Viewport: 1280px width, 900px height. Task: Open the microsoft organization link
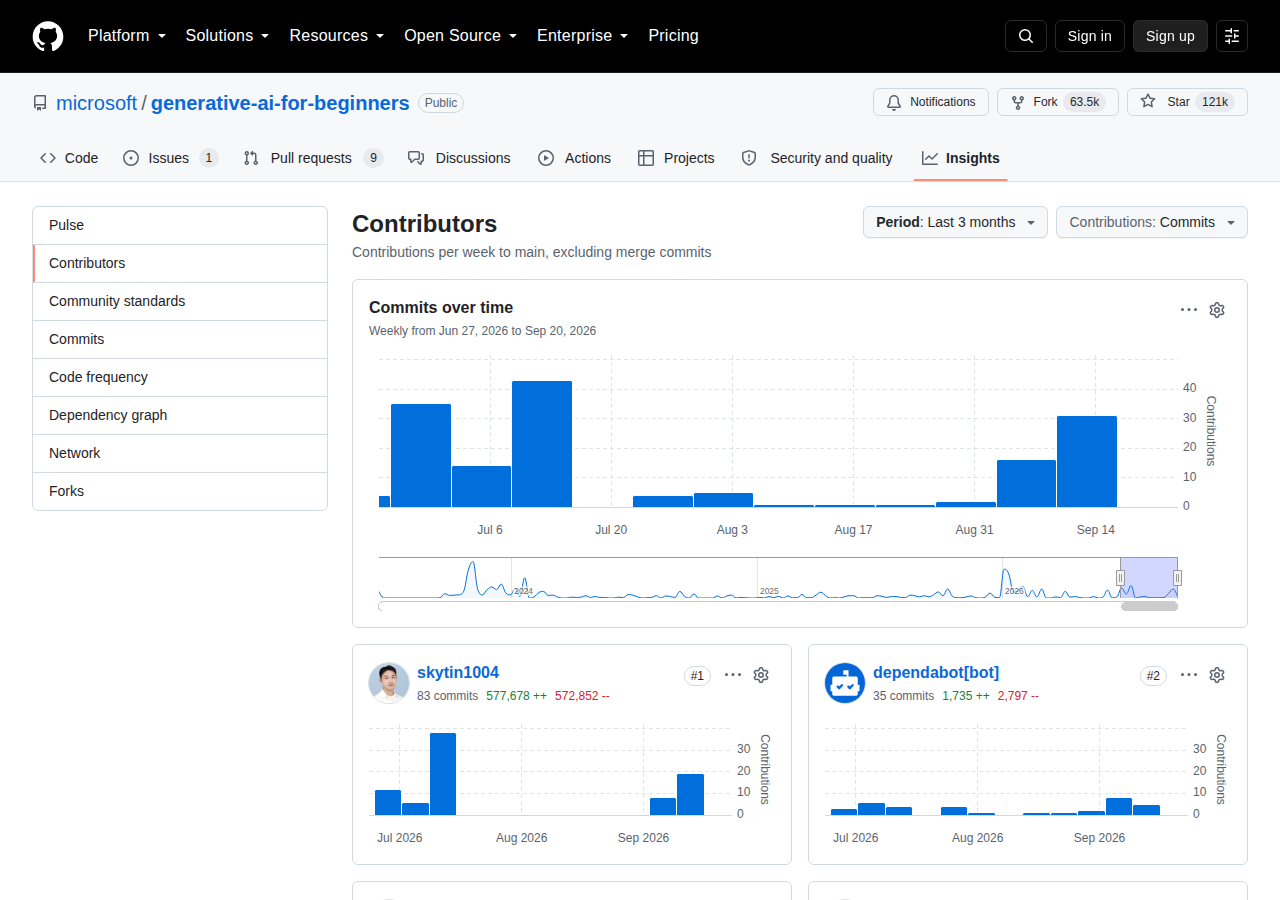(x=97, y=103)
